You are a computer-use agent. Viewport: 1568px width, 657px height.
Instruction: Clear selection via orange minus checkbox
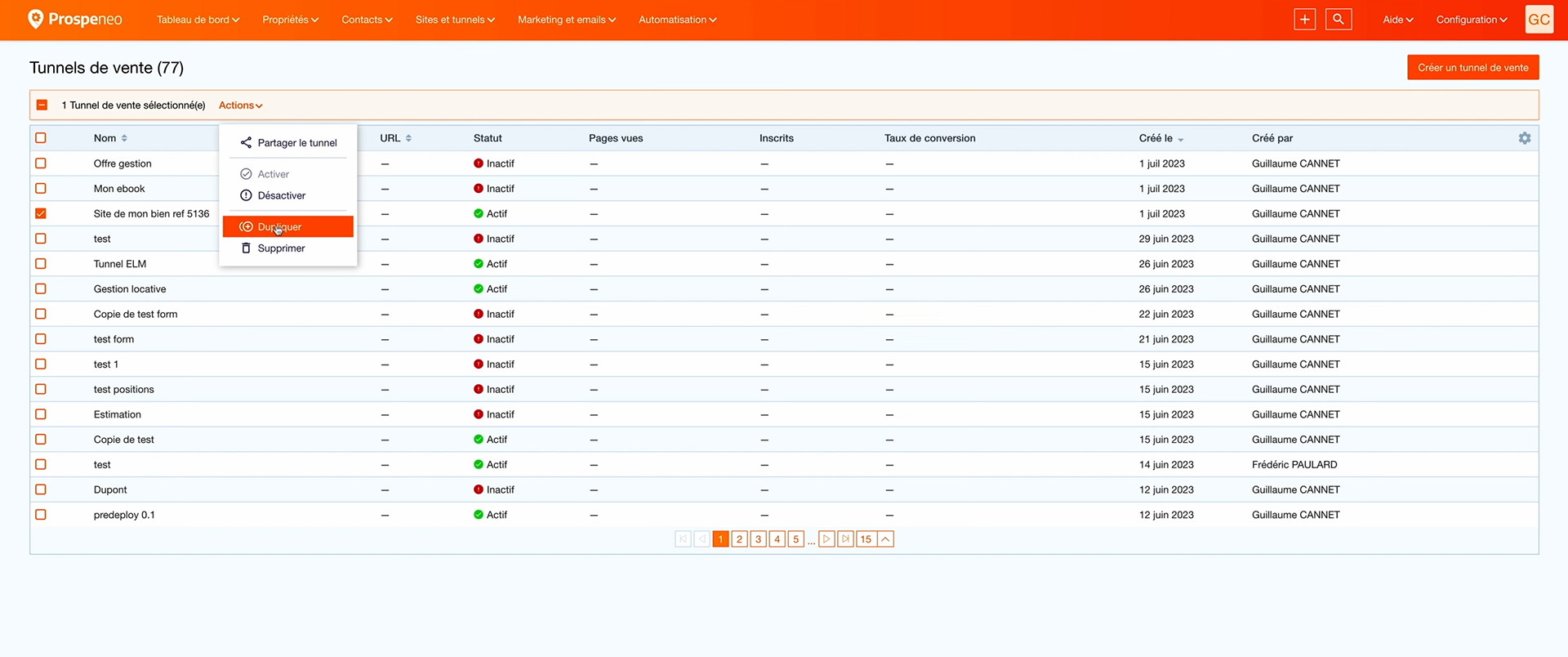42,105
